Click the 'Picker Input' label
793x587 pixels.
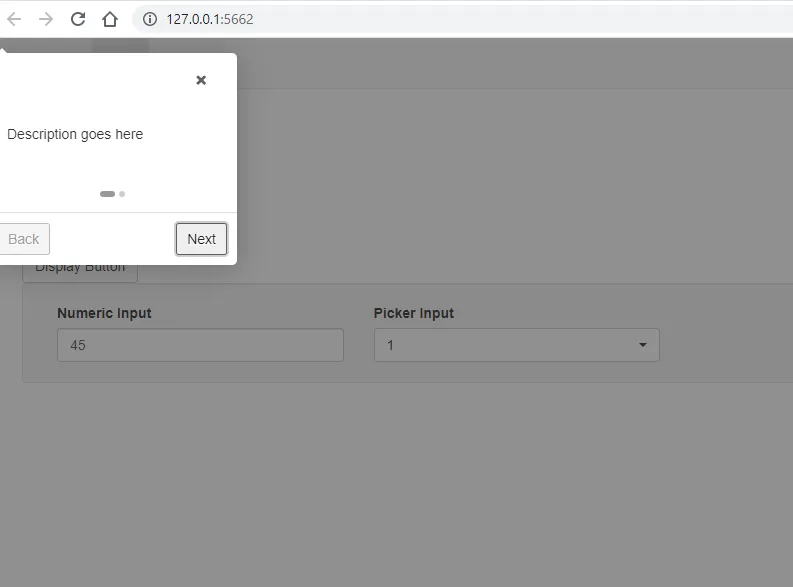[x=414, y=313]
